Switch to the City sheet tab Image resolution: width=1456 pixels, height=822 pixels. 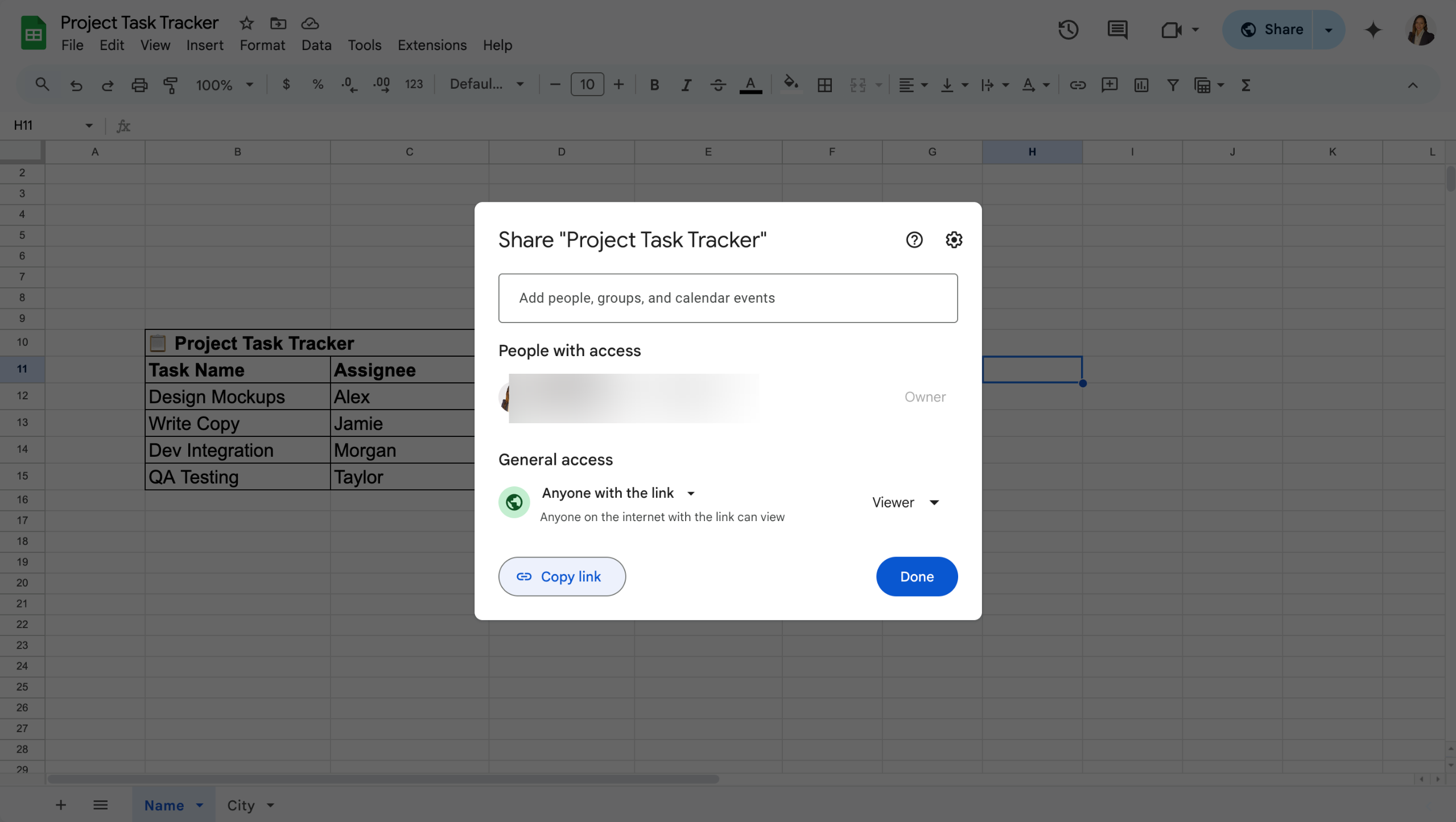[x=241, y=806]
